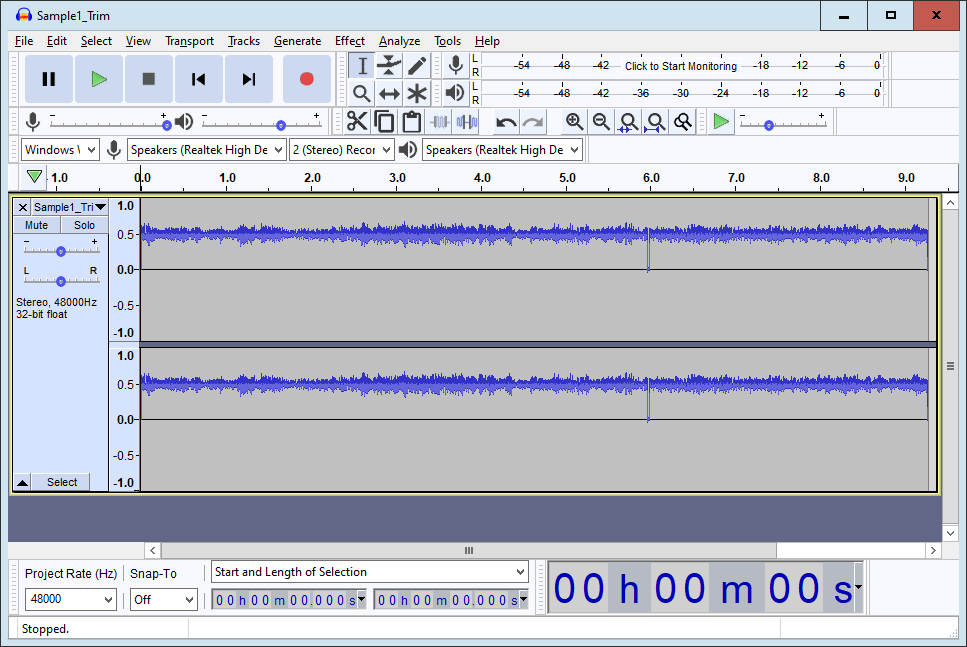Toggle the pinned play head button
This screenshot has height=647, width=967.
click(35, 177)
